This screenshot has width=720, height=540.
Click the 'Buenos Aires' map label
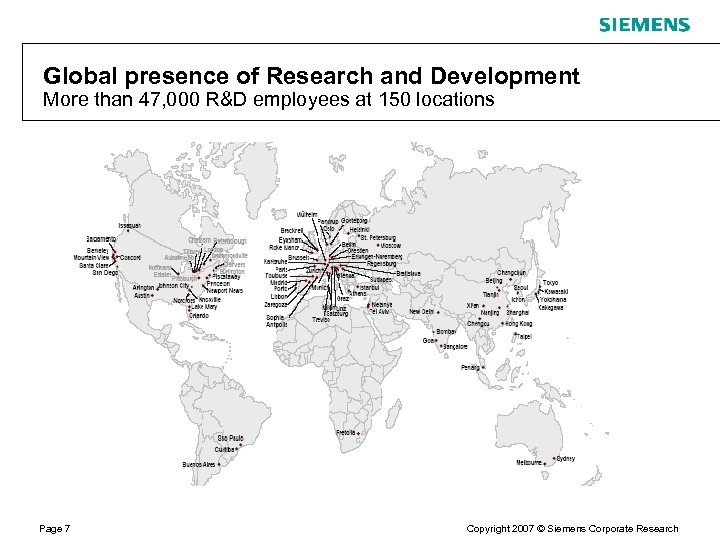(x=199, y=465)
